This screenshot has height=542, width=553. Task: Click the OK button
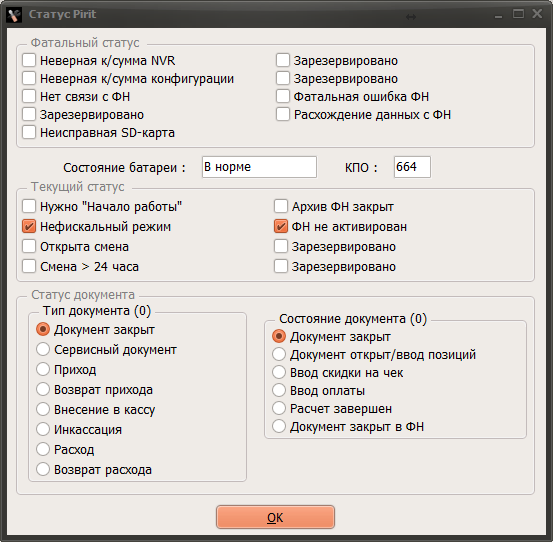[x=275, y=517]
